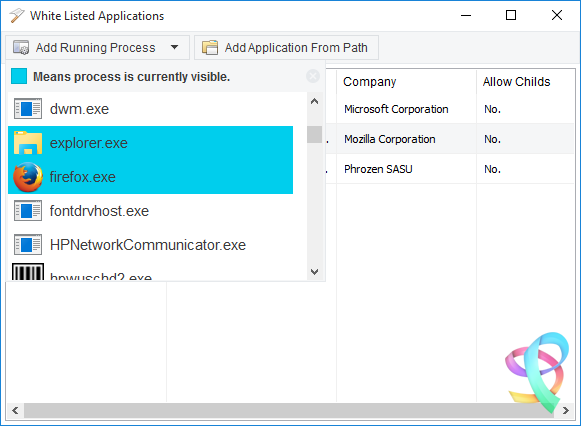Click the hpwuschd2.exe barcode icon
This screenshot has height=426, width=581.
pos(28,272)
